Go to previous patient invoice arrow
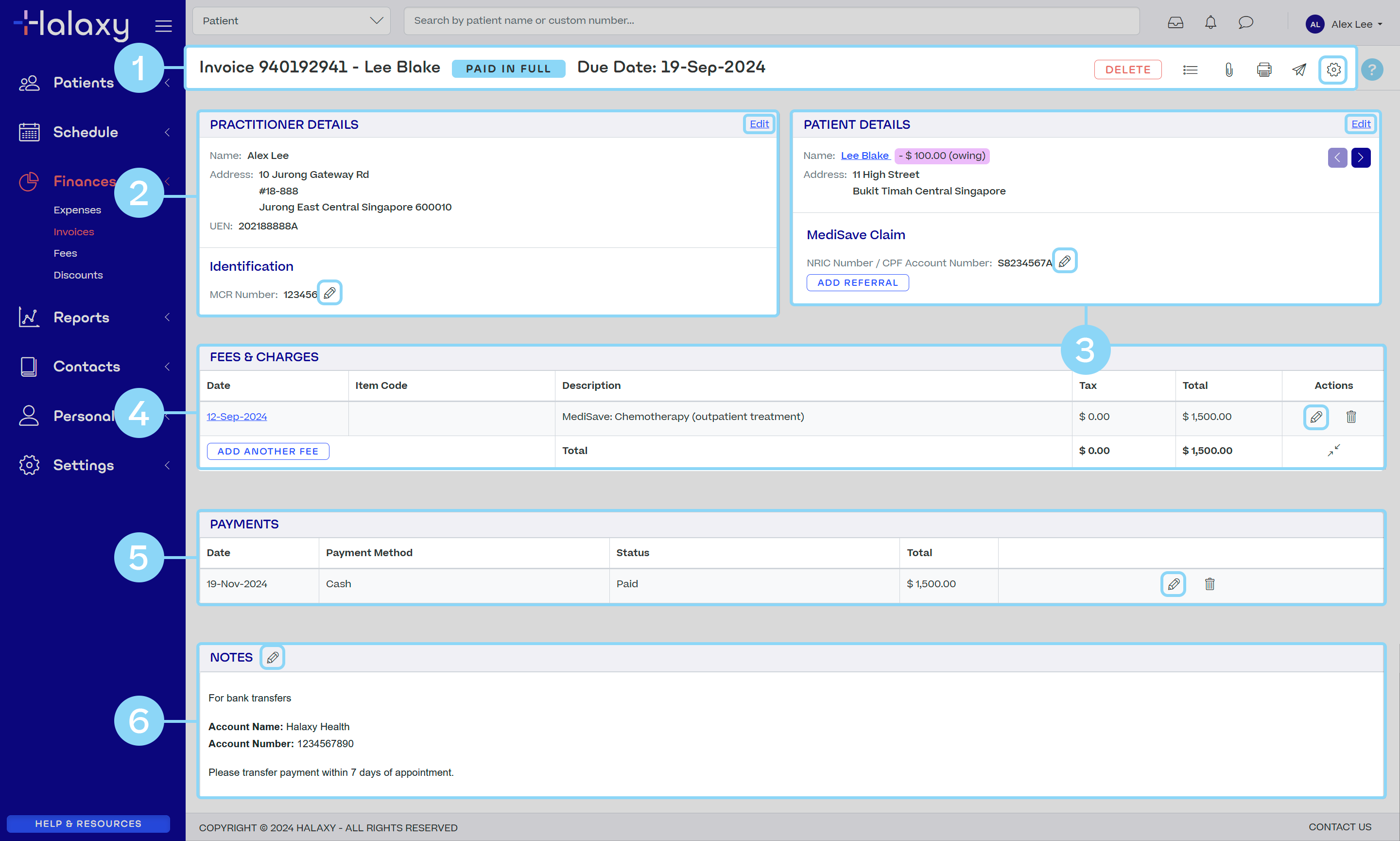This screenshot has height=841, width=1400. click(1337, 158)
